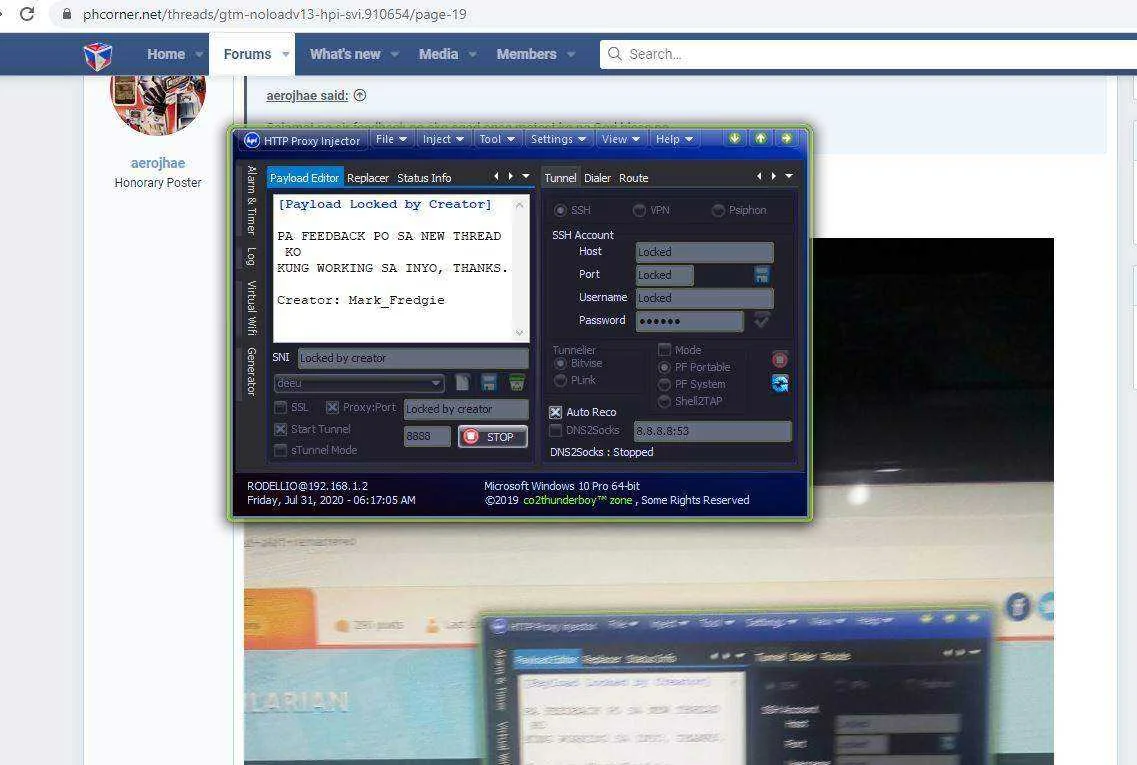The width and height of the screenshot is (1137, 765).
Task: Select the PF Portable mode
Action: coord(663,367)
